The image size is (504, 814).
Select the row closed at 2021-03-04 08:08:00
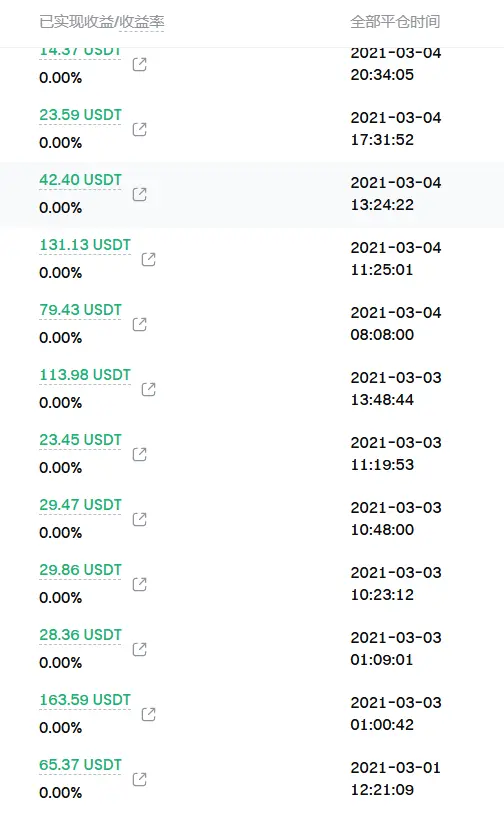[252, 324]
